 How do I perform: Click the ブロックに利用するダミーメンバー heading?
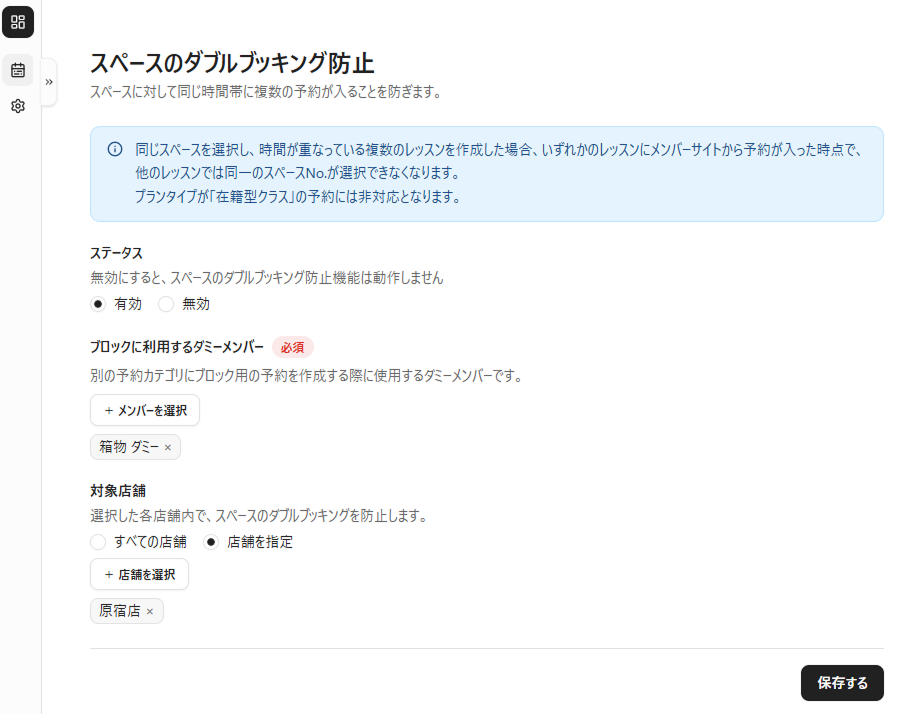[177, 347]
